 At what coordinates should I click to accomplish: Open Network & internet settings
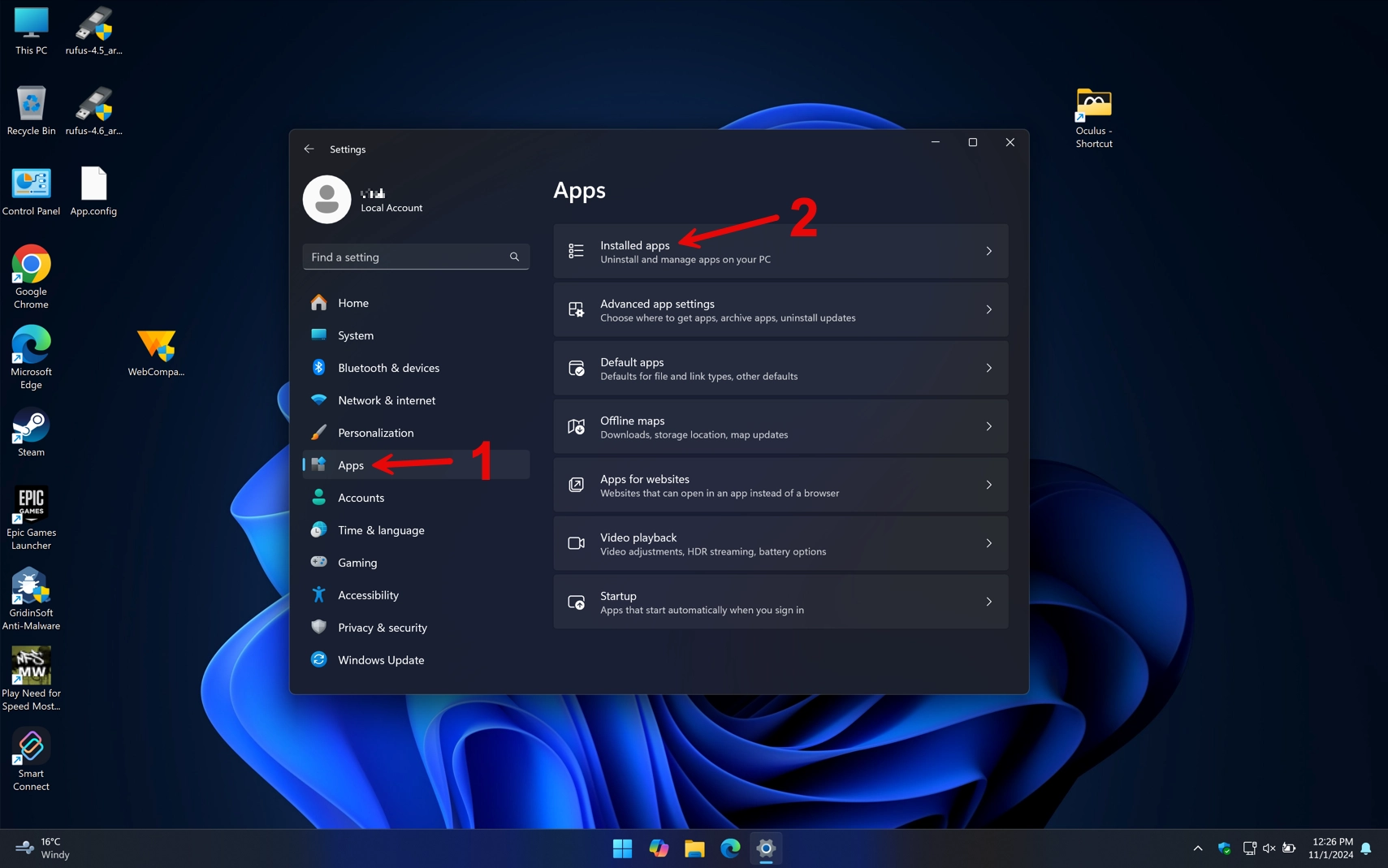[386, 399]
